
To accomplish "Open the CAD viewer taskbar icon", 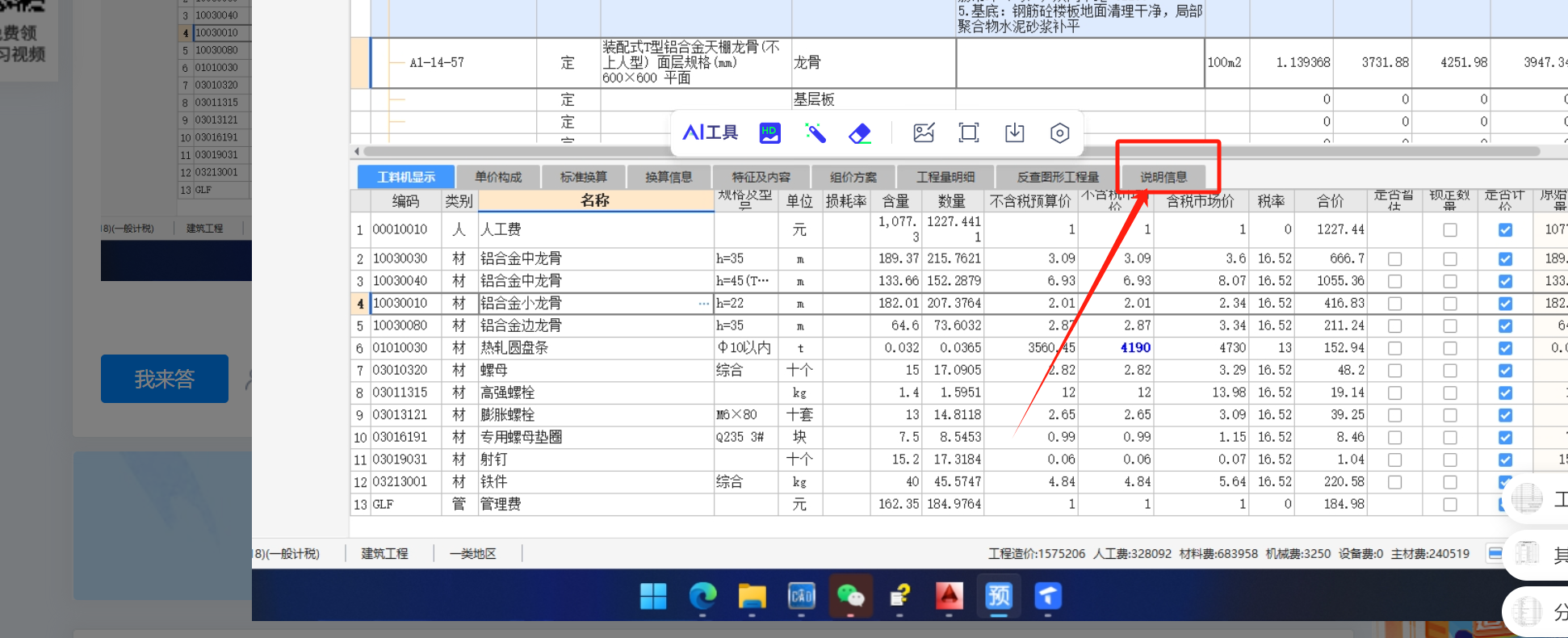I will pos(802,597).
